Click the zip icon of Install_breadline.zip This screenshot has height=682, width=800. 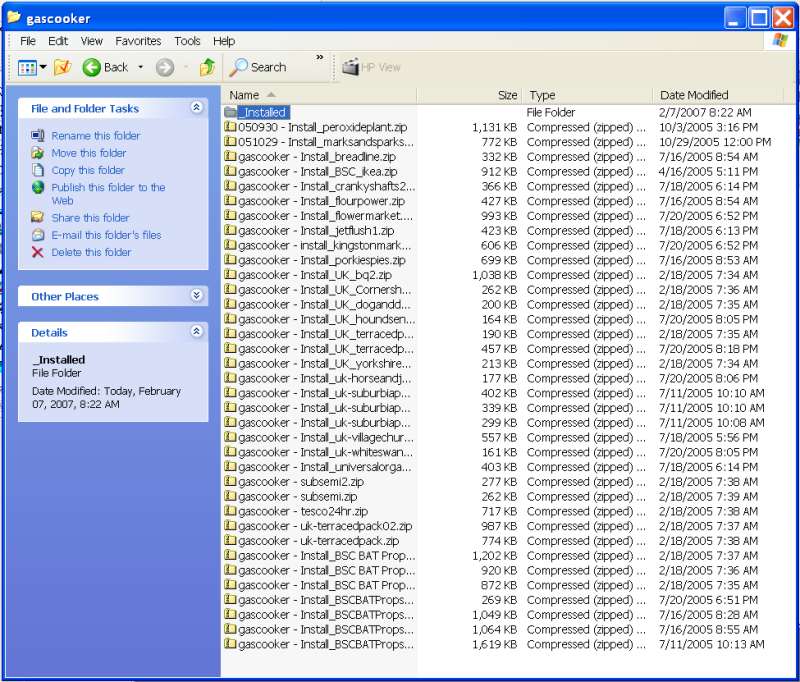[x=230, y=156]
